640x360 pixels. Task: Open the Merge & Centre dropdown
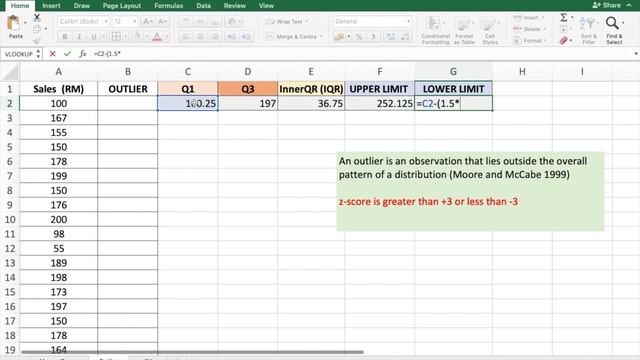[322, 37]
